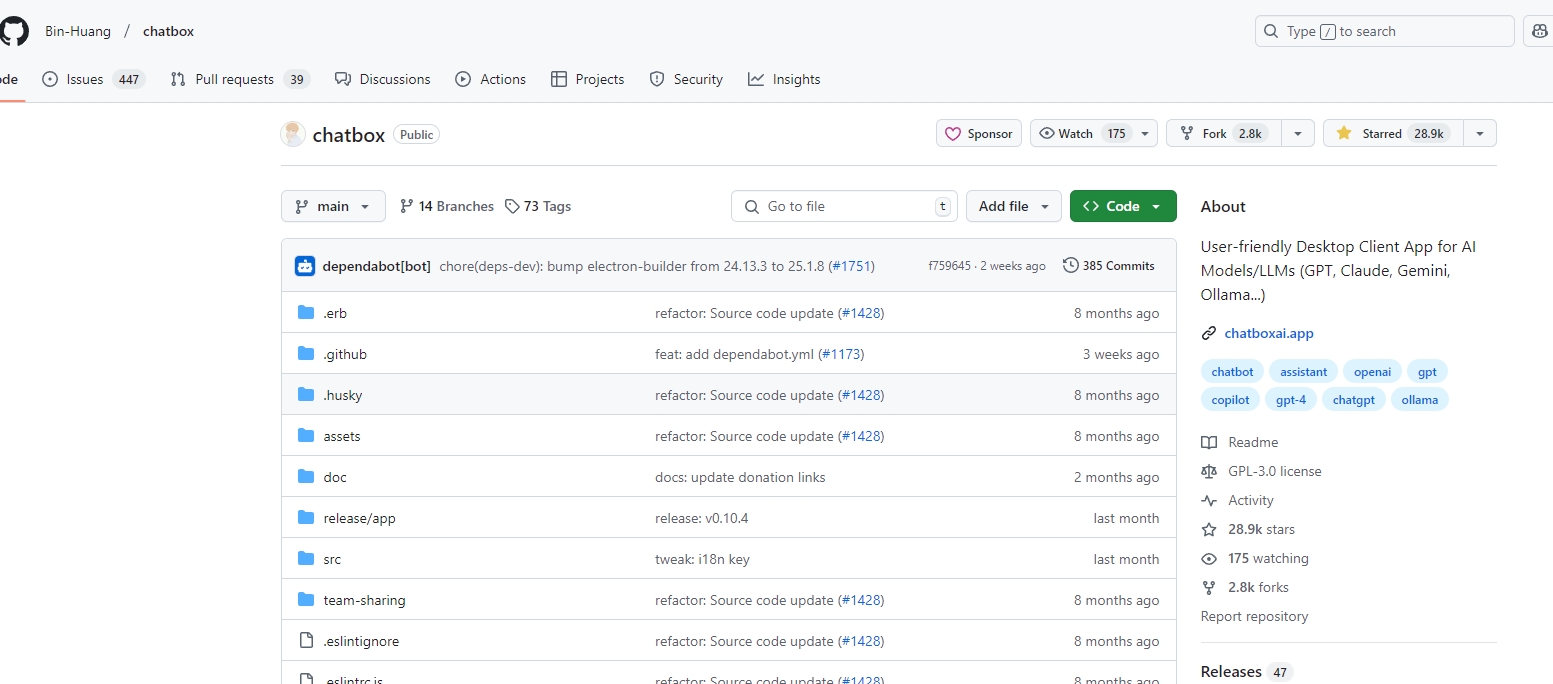Click the chatbox repository avatar image

coord(293,134)
